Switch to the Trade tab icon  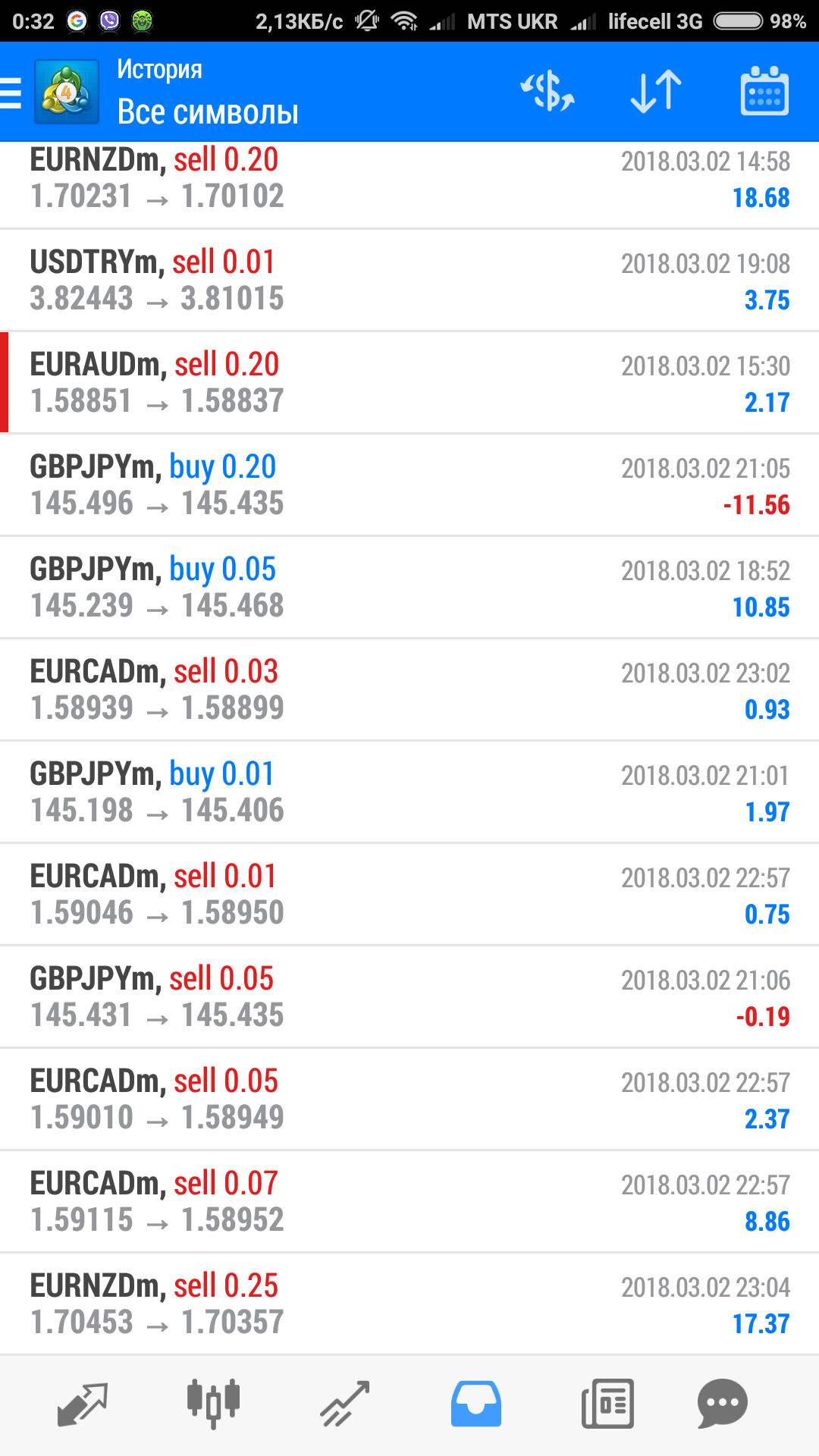344,1404
